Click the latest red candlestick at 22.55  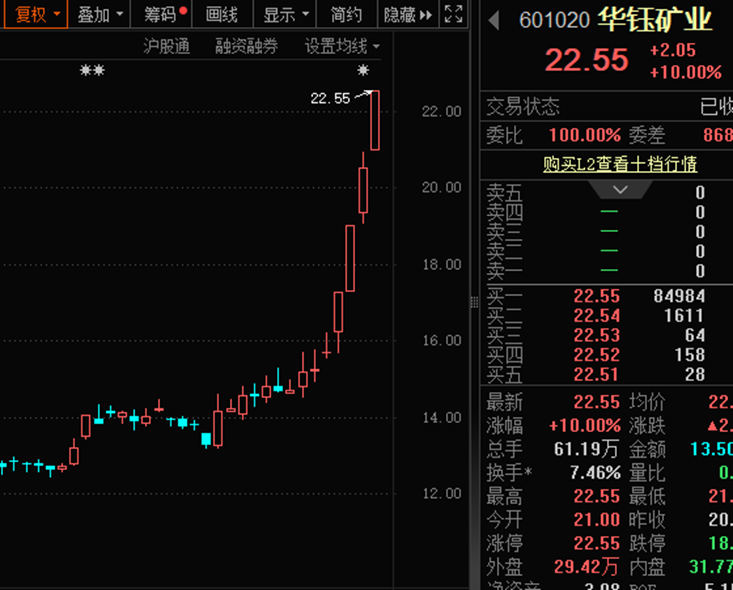pyautogui.click(x=375, y=120)
